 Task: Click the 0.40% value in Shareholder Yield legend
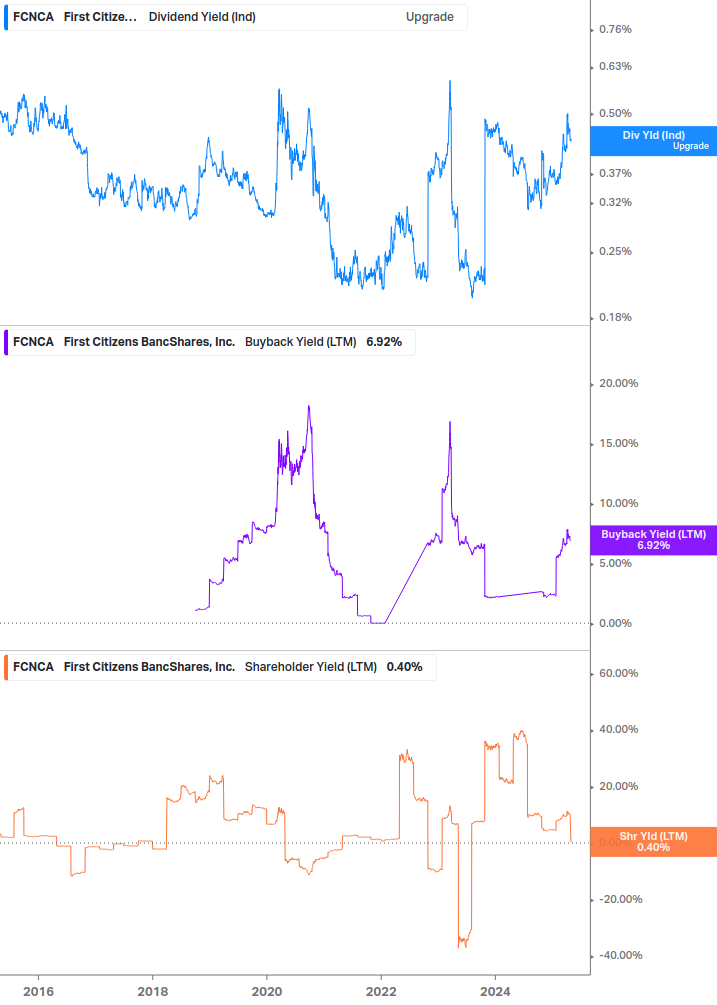pos(404,667)
